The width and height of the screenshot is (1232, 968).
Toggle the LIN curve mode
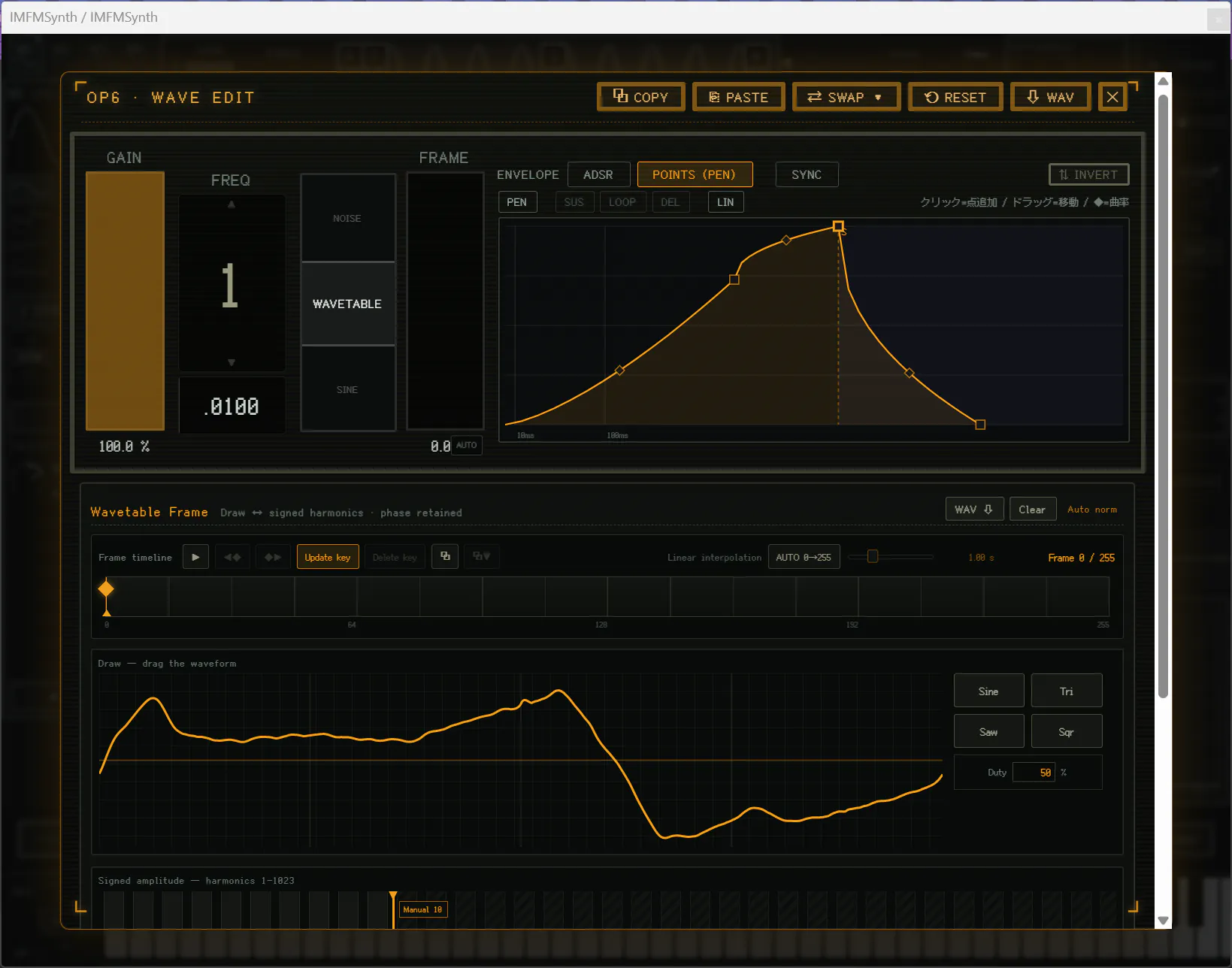pyautogui.click(x=725, y=202)
